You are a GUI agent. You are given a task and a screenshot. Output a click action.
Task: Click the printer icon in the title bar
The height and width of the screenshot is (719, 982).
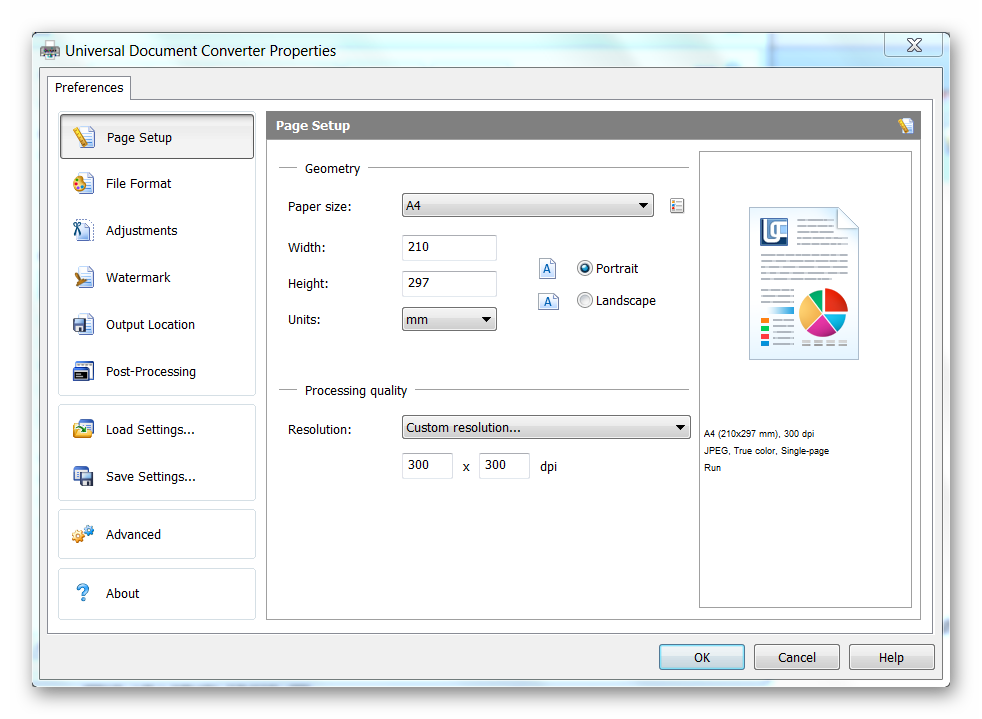(50, 51)
